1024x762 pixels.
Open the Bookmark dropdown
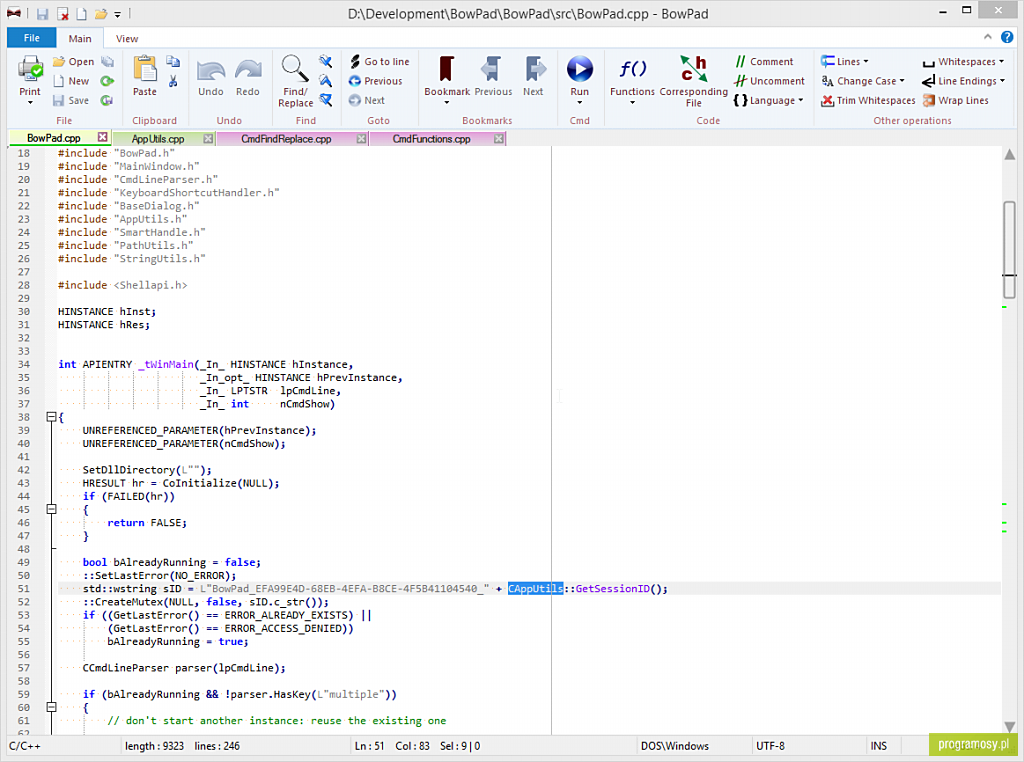447,103
